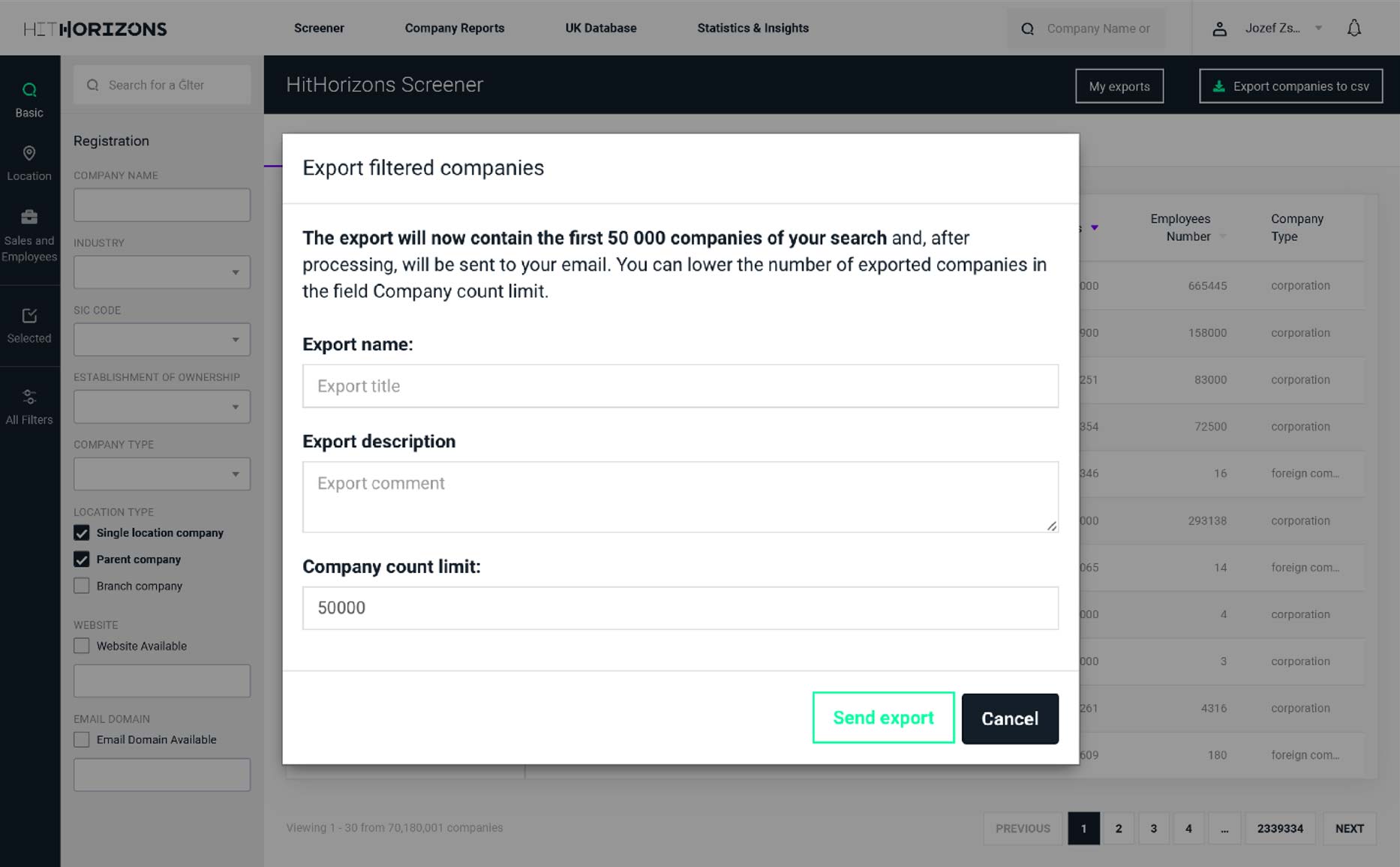This screenshot has height=867, width=1400.
Task: Go to the Next page
Action: point(1350,829)
